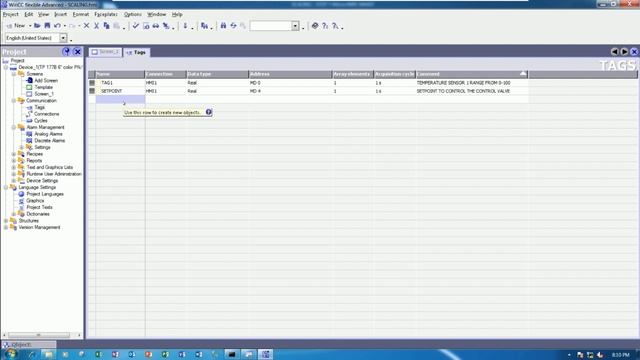Select Cycles in the project tree
This screenshot has height=360, width=640.
click(41, 120)
